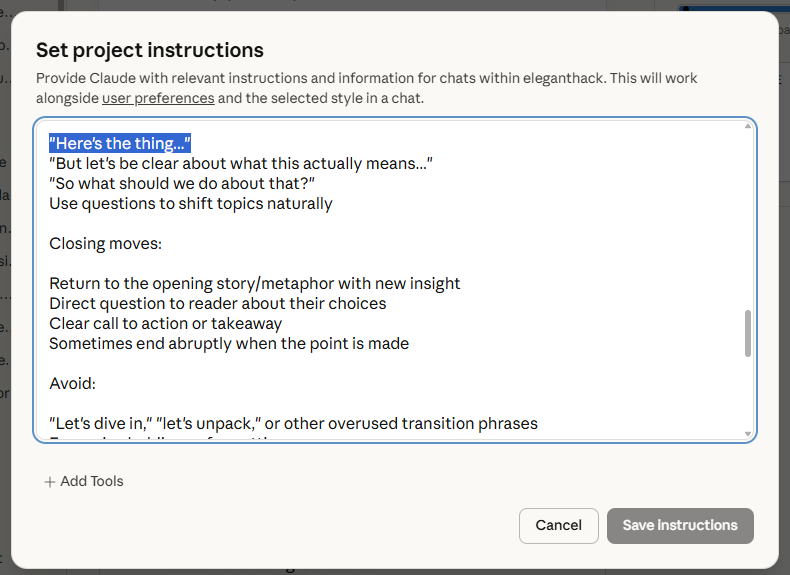Click the "Let's dive in" transition phrases line
The height and width of the screenshot is (575, 790).
(293, 423)
